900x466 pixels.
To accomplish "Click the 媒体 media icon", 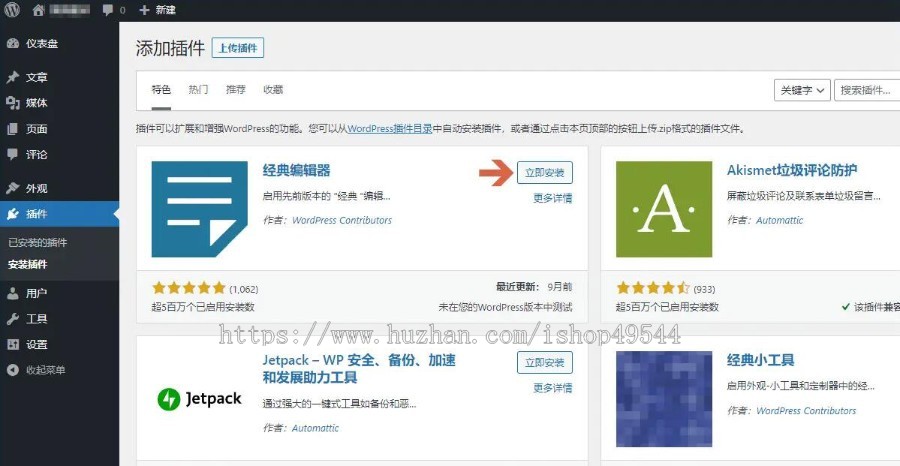I will click(x=13, y=103).
